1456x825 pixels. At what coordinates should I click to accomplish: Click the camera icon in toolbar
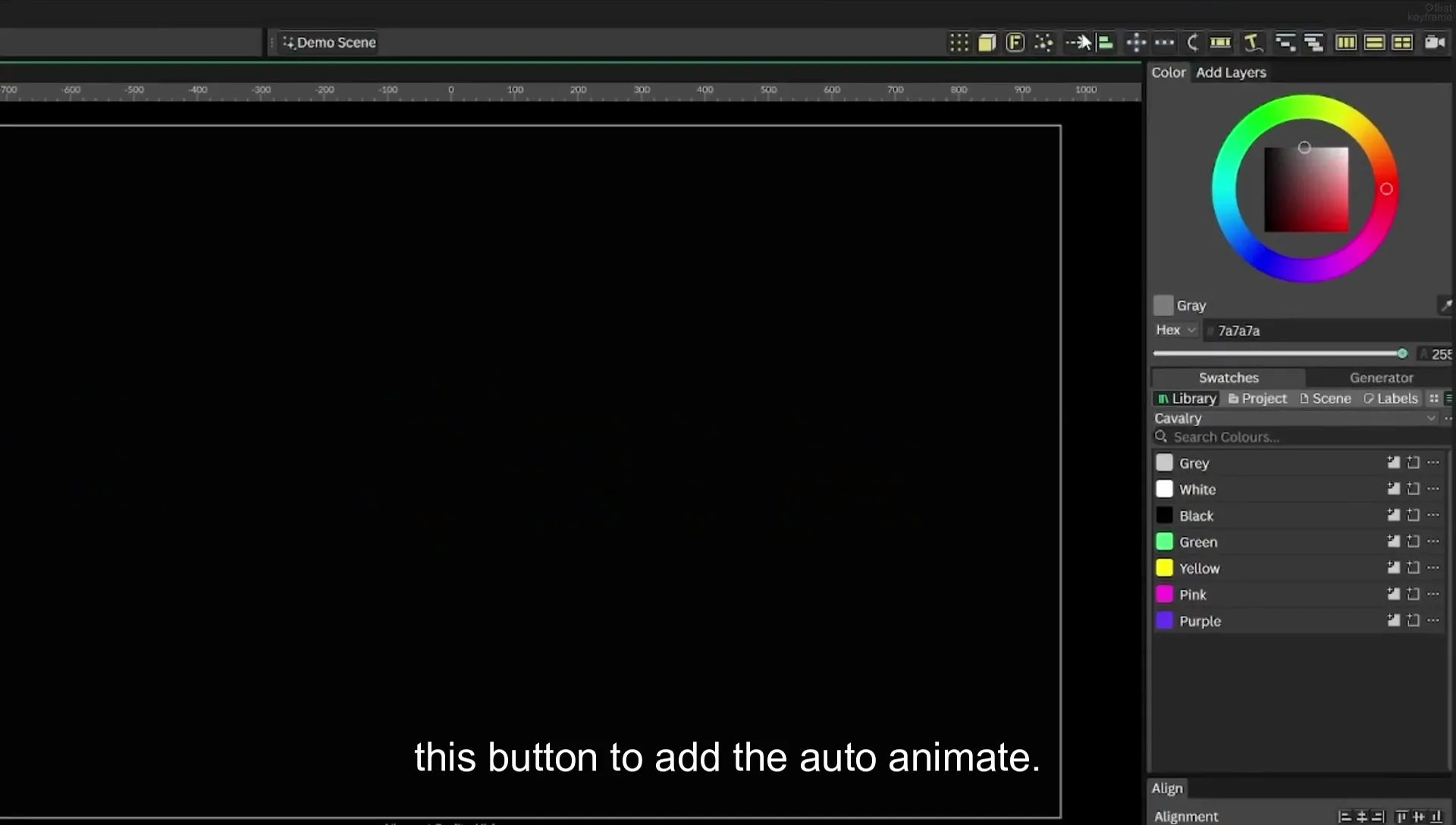1435,42
